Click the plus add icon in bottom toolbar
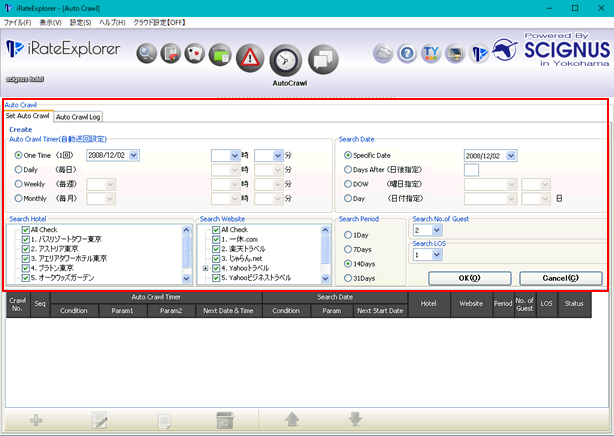This screenshot has width=614, height=436. (37, 419)
